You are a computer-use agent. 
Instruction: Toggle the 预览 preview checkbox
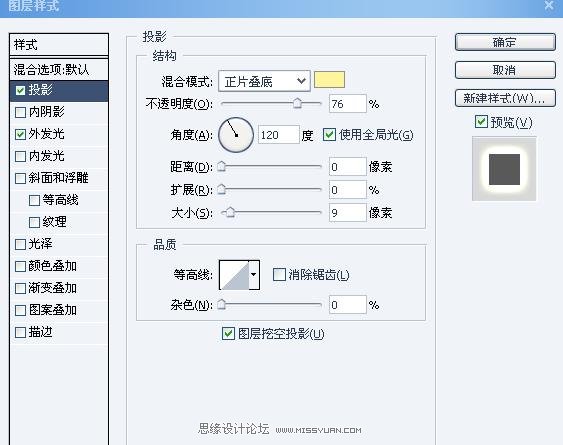click(x=481, y=122)
